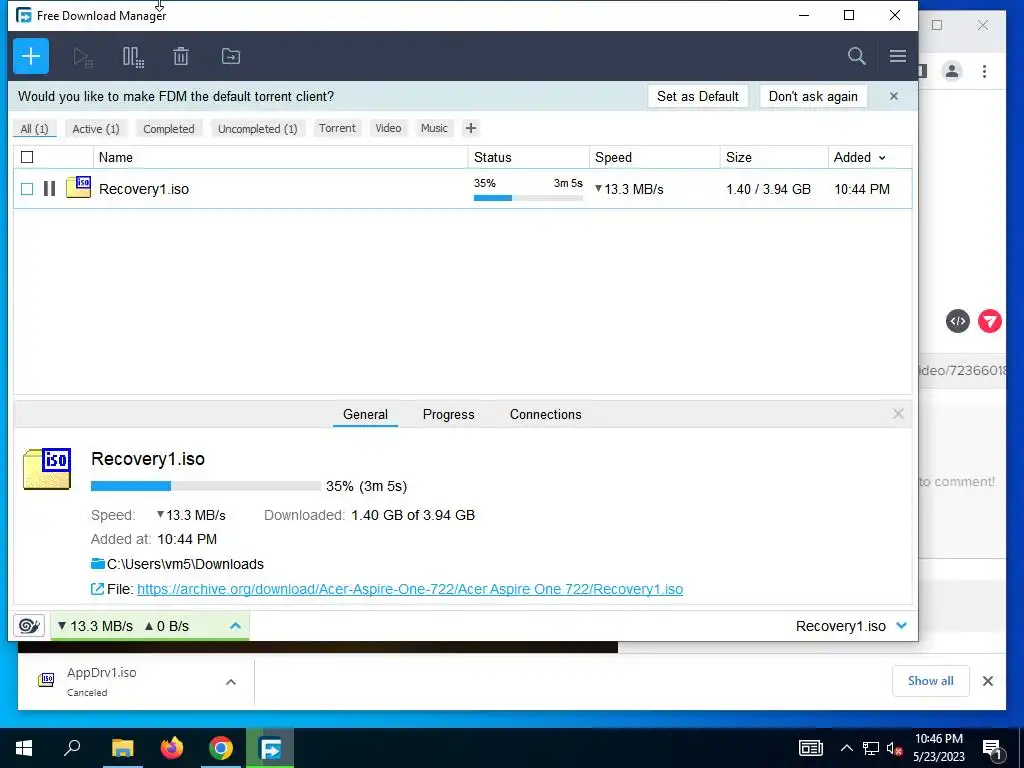
Task: Open the search magnifier in FDM
Action: (857, 56)
